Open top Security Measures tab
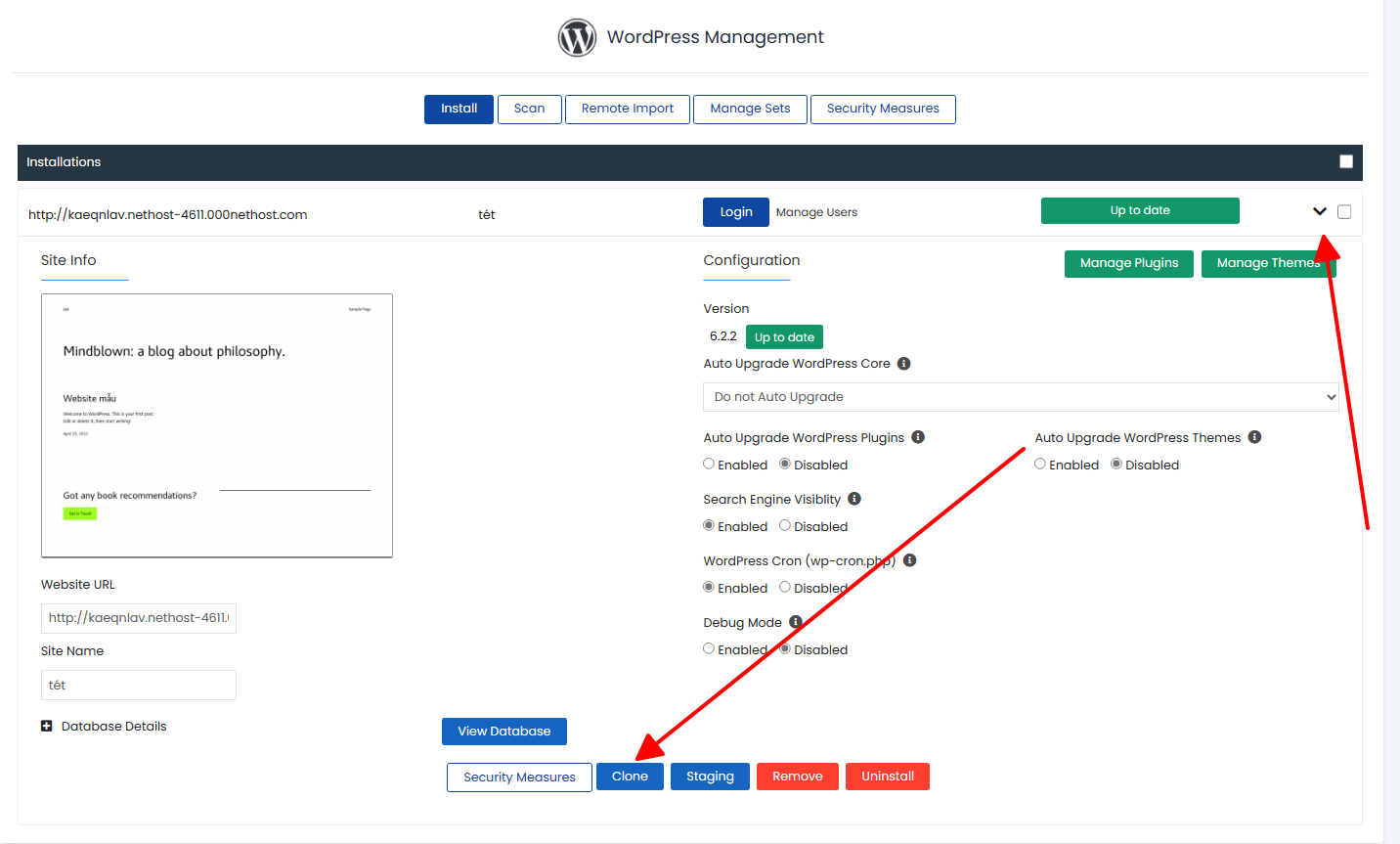1400x844 pixels. pos(883,109)
